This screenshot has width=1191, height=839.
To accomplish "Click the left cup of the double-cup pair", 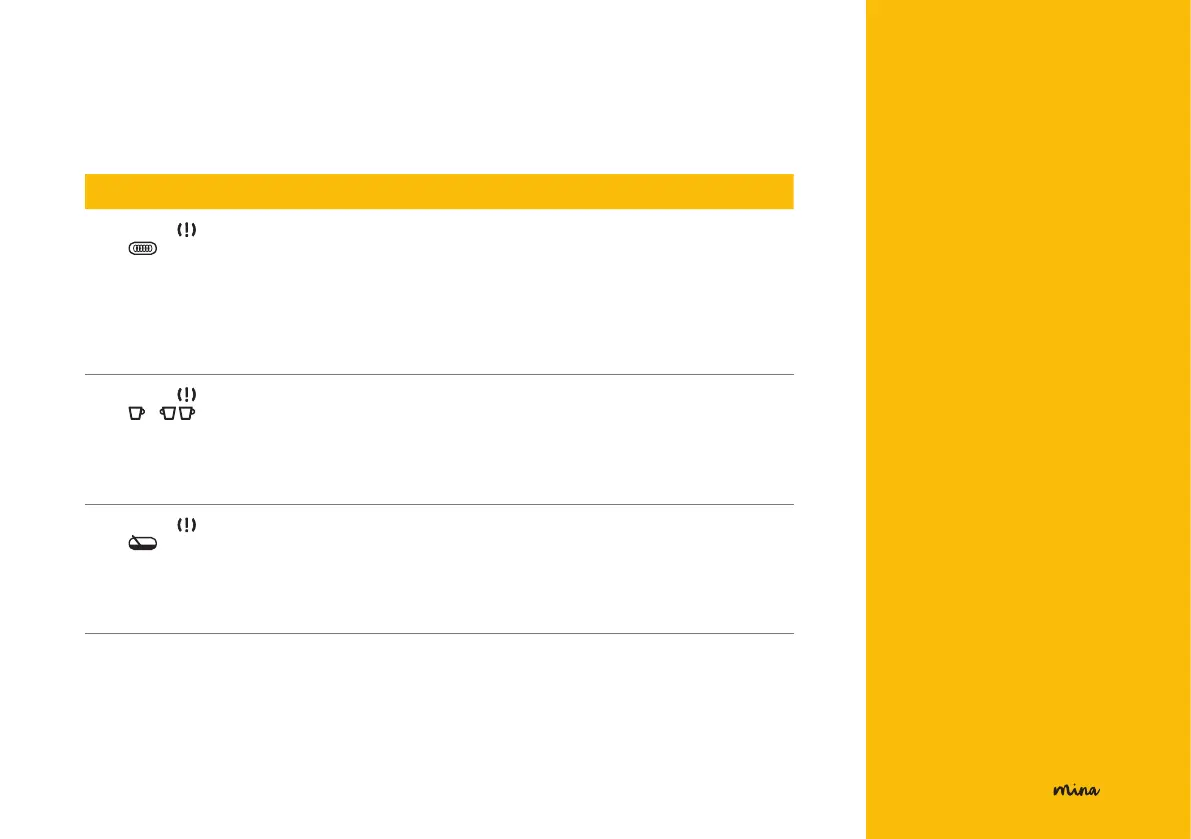I will coord(168,414).
